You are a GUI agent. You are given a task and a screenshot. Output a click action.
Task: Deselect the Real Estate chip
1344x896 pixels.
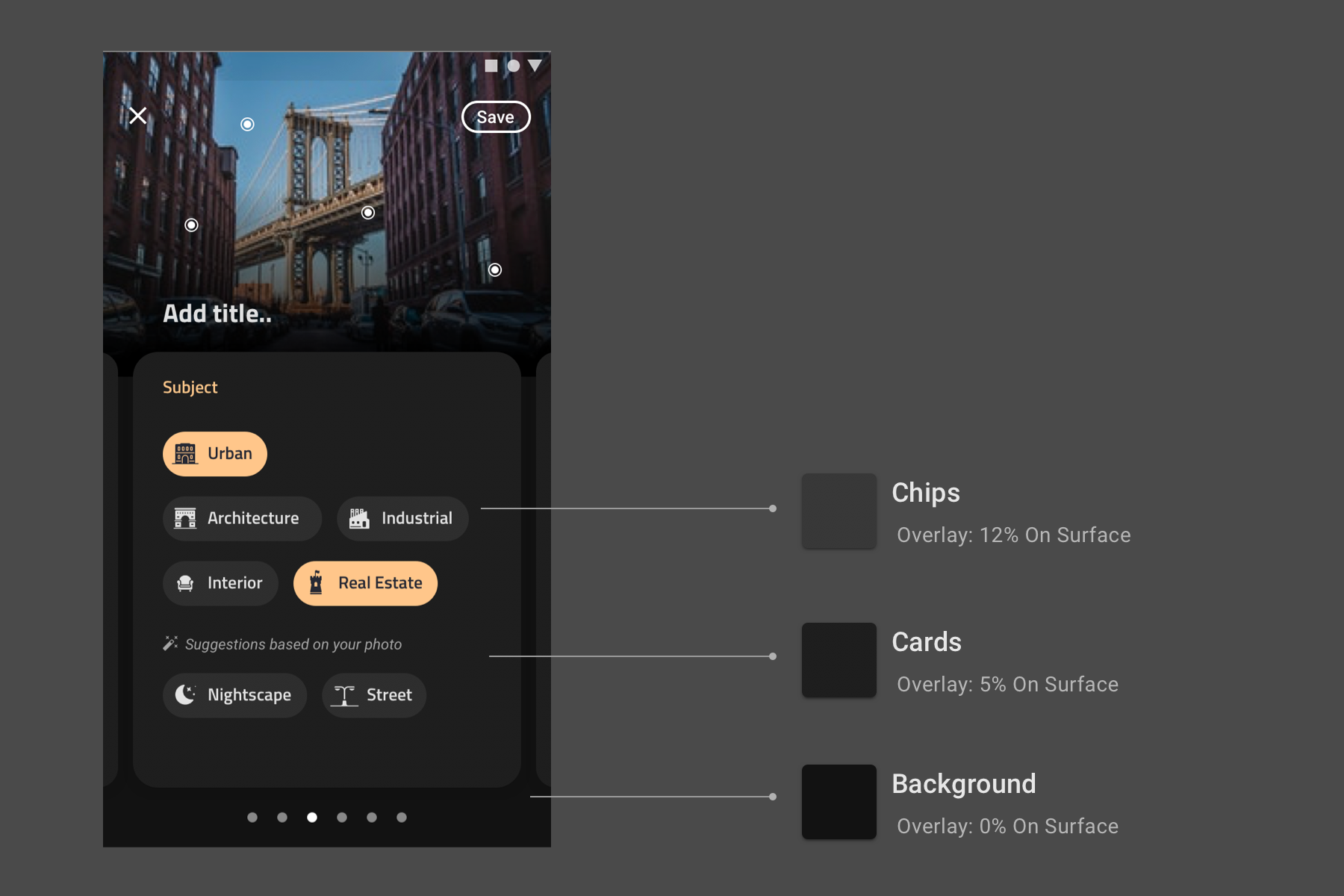click(366, 583)
